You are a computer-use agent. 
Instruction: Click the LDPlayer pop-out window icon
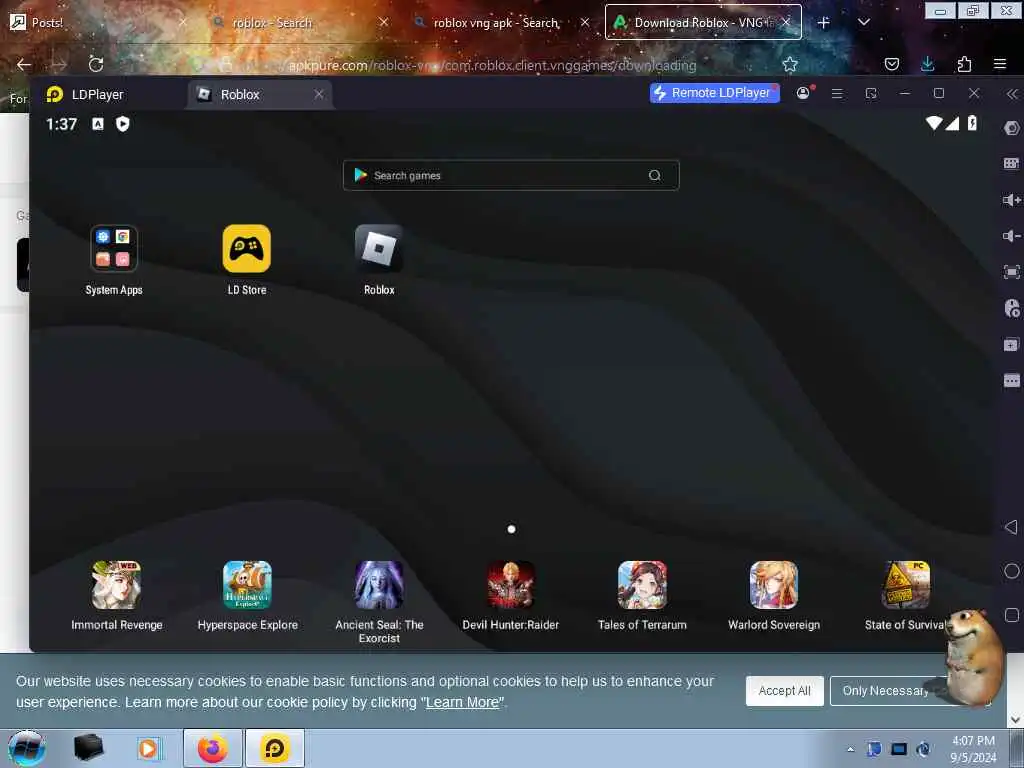point(871,94)
